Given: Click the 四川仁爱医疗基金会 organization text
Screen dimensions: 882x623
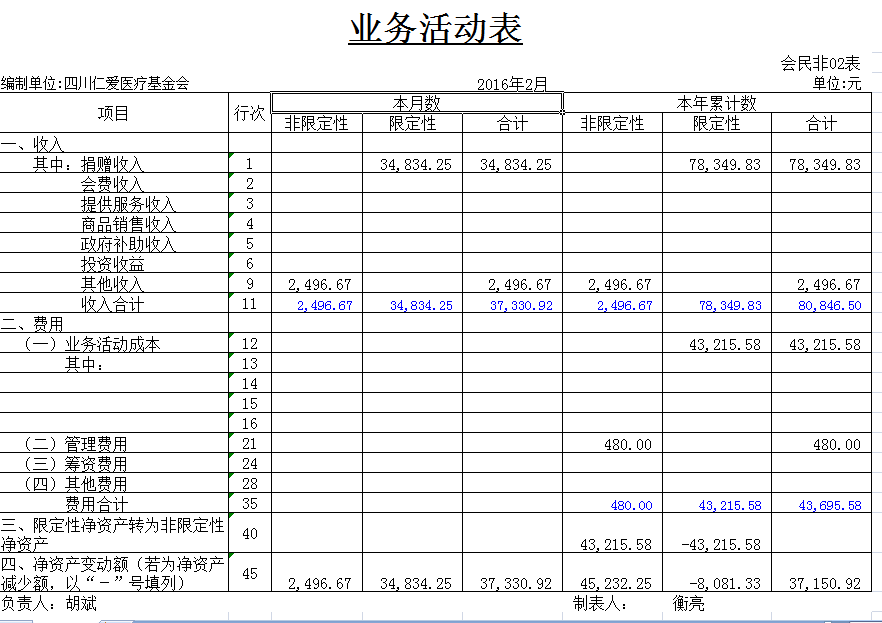Looking at the screenshot, I should (126, 84).
